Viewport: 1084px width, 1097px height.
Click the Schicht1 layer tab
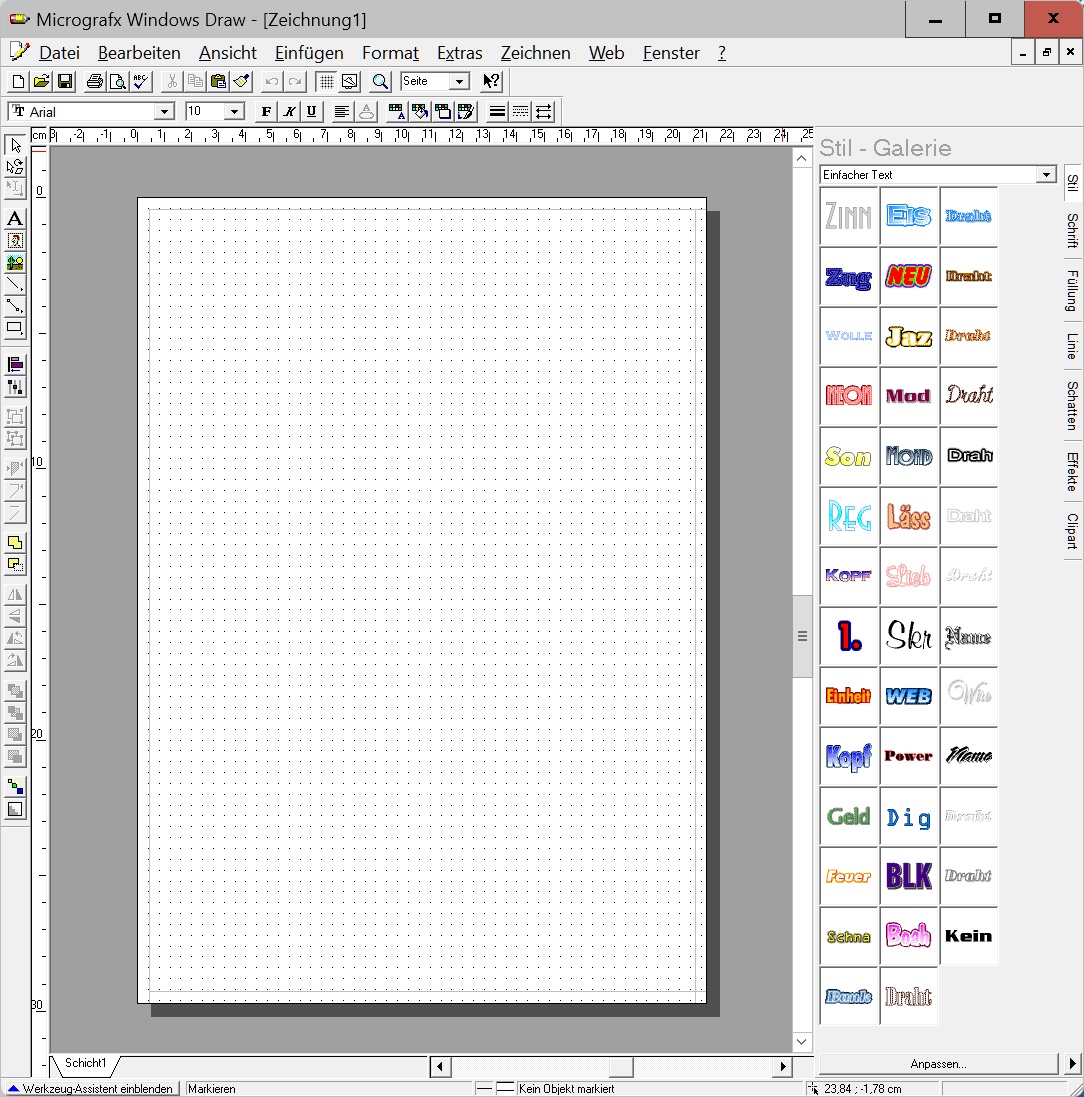[84, 1065]
